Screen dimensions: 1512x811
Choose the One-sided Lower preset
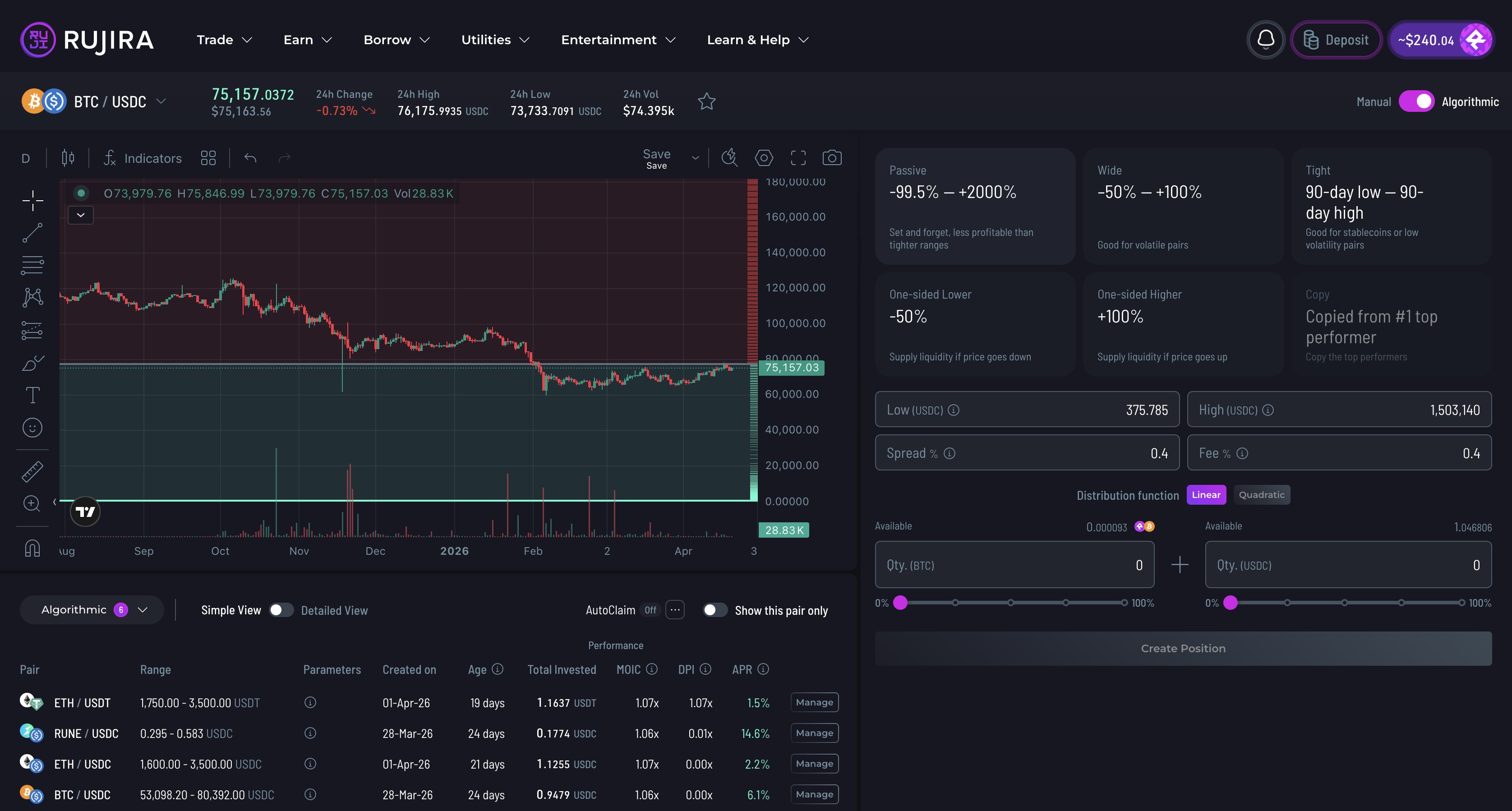pos(976,324)
